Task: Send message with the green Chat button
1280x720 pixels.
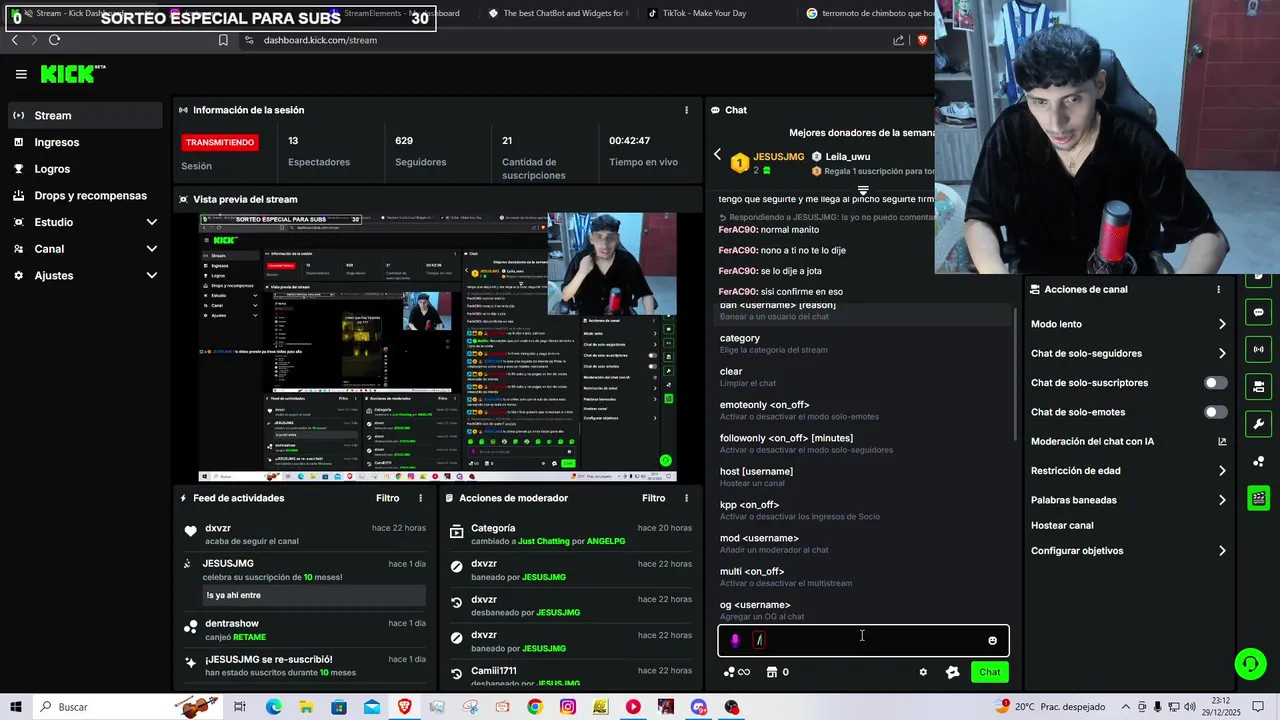Action: tap(989, 672)
